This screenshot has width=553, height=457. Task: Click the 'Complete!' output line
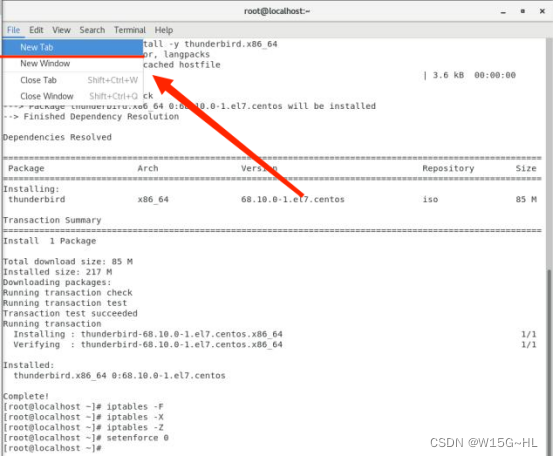pos(26,396)
